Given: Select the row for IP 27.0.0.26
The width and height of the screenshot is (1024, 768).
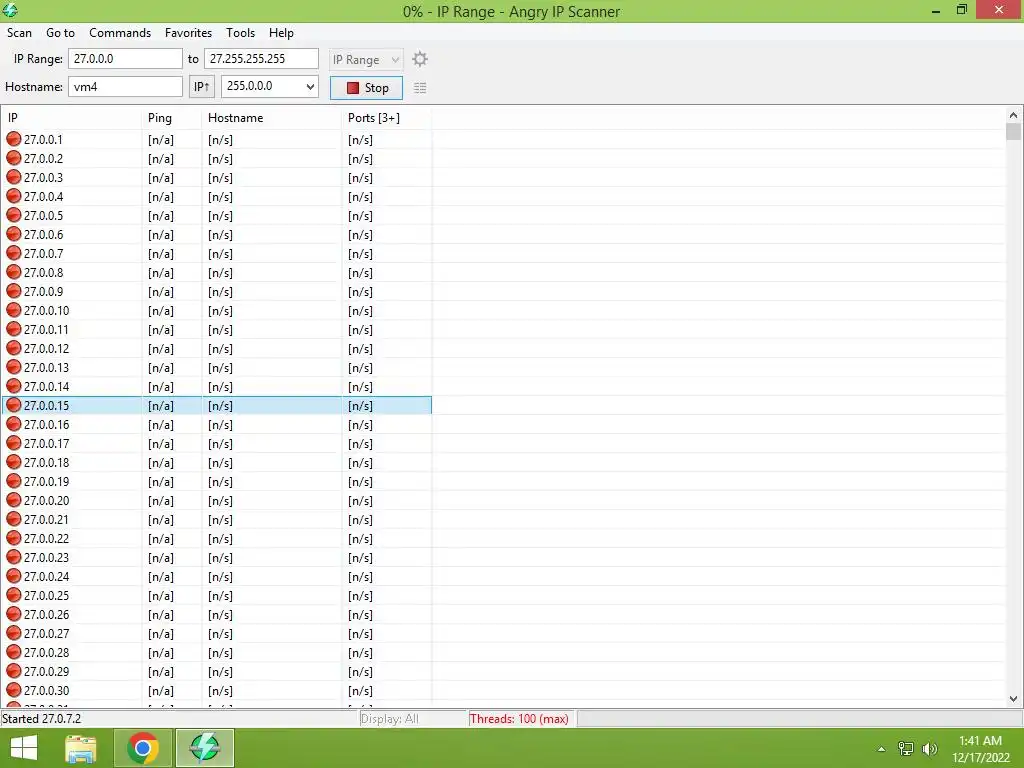Looking at the screenshot, I should 217,615.
